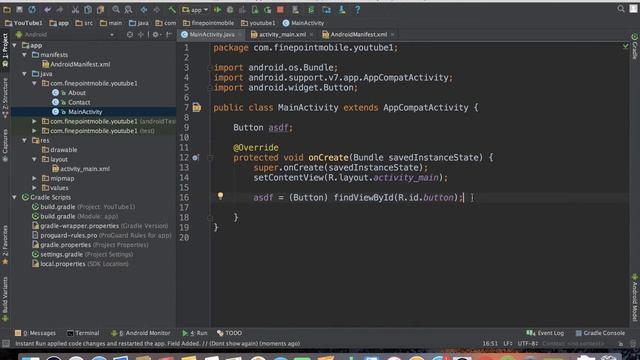Collapse the manifests folder
The image size is (640, 360).
[x=24, y=55]
